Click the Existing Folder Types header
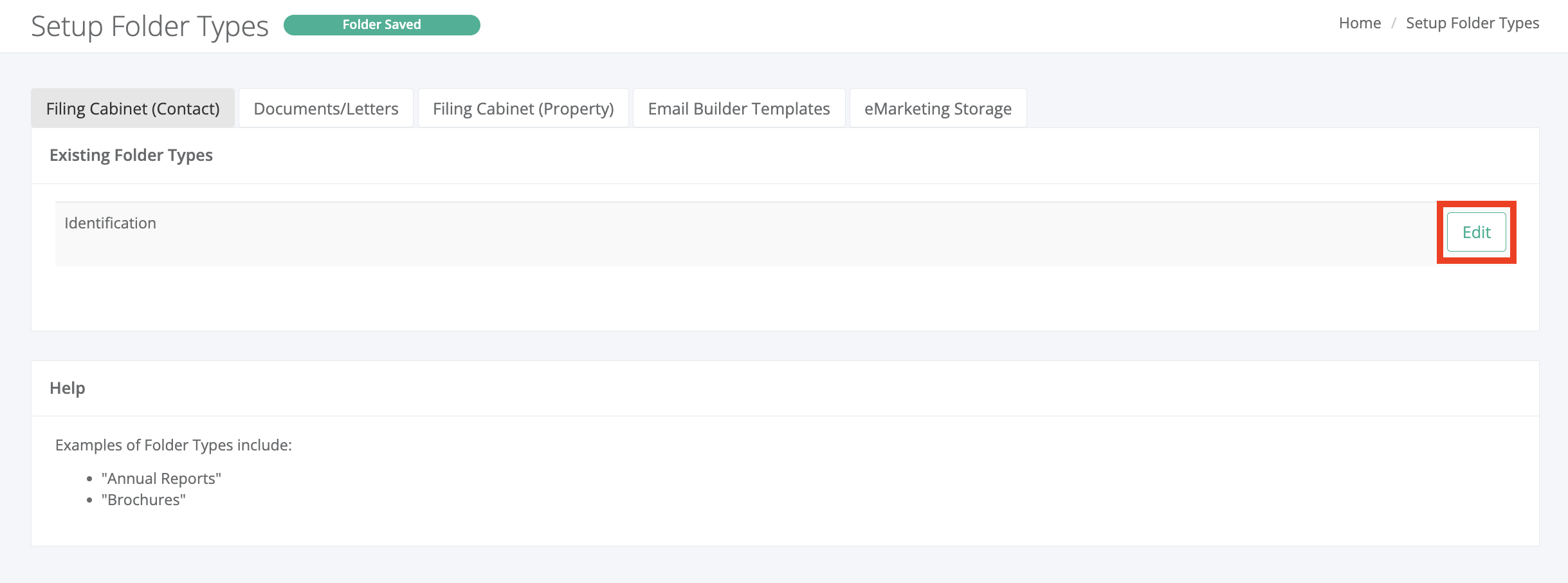The image size is (1568, 583). pos(131,155)
